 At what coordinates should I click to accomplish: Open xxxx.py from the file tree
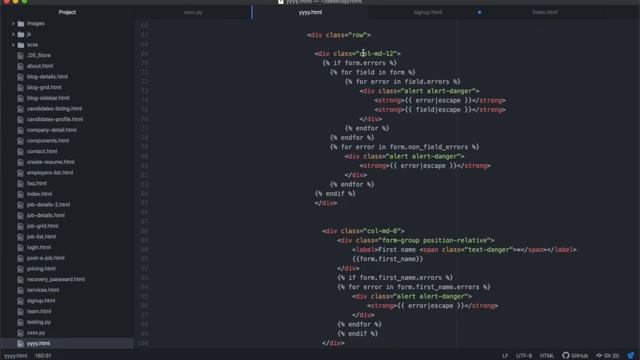(36, 333)
